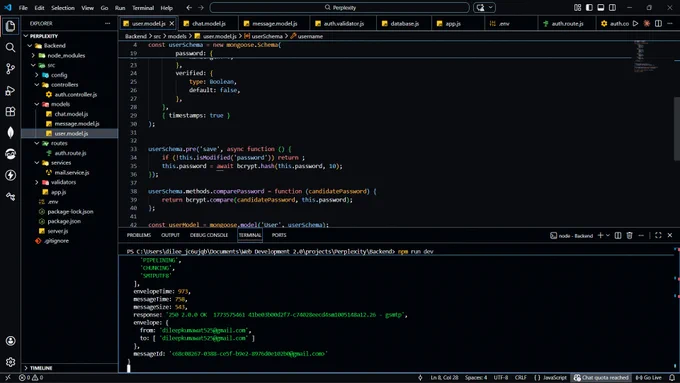Image resolution: width=680 pixels, height=383 pixels.
Task: Open the Extensions view icon
Action: coord(10,111)
